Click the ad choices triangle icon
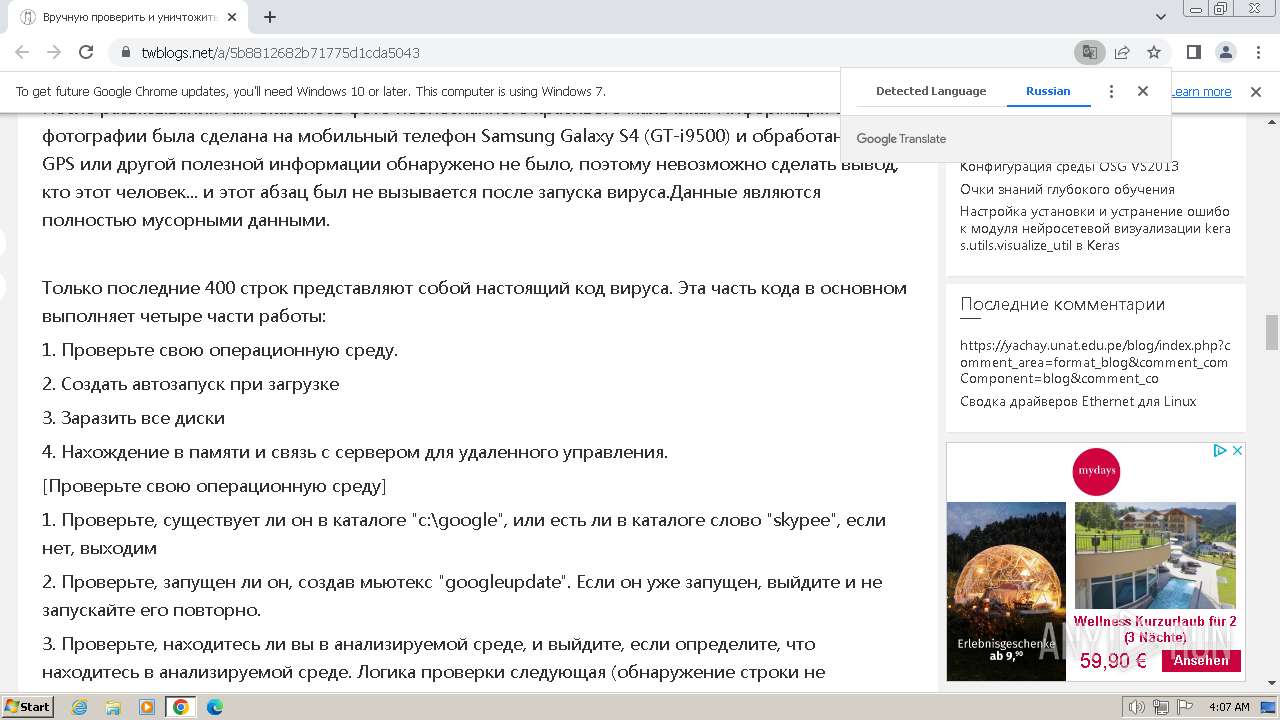 (1219, 451)
